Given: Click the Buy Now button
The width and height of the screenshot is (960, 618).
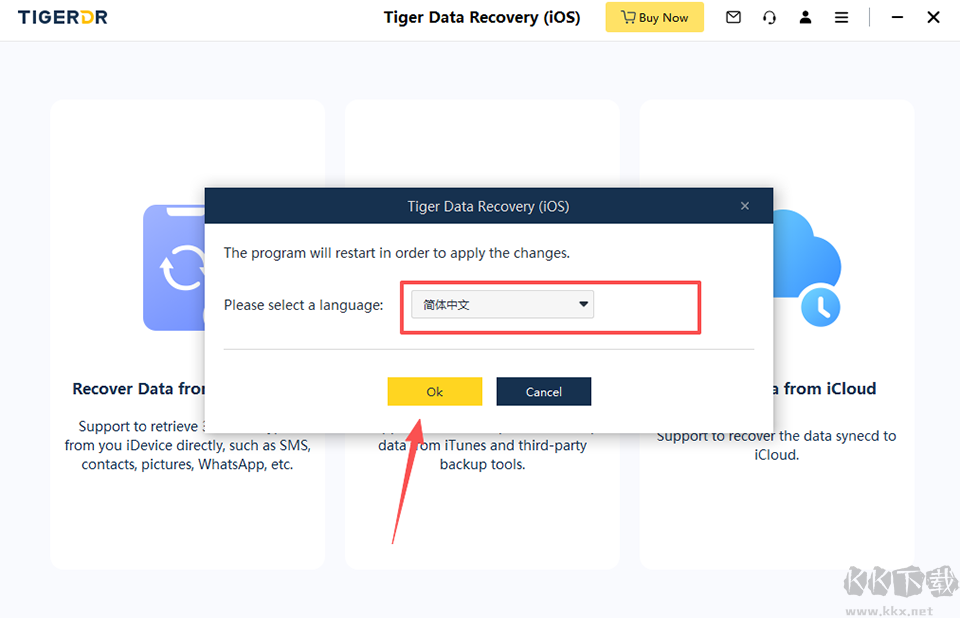Looking at the screenshot, I should (x=654, y=18).
